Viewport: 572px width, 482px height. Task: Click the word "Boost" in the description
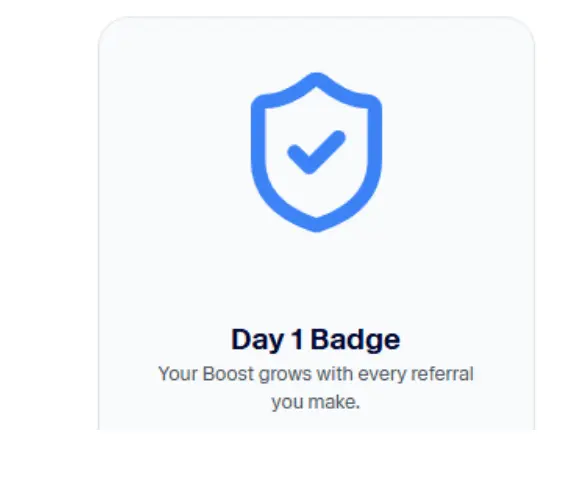tap(228, 374)
